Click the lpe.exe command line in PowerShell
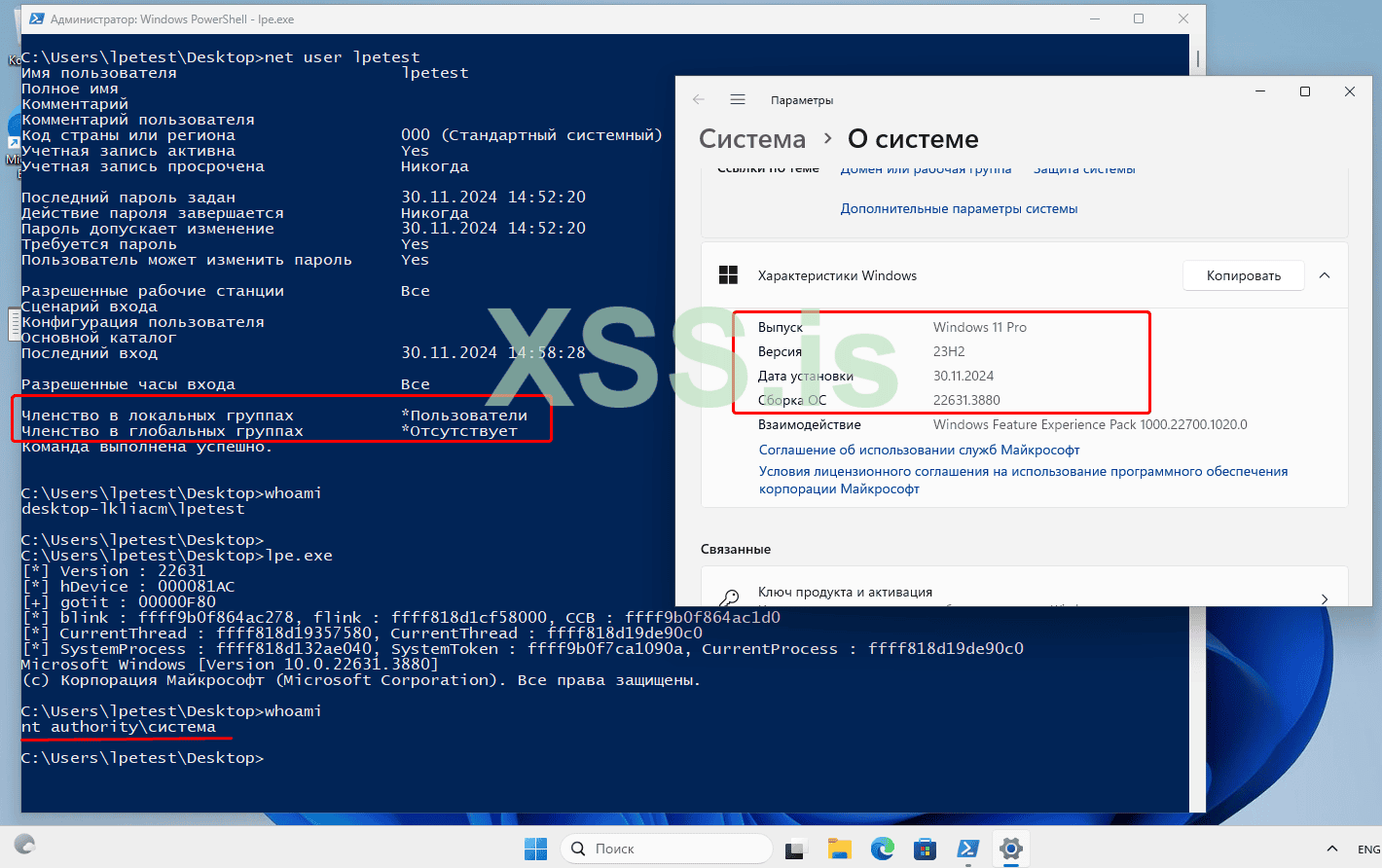Image resolution: width=1382 pixels, height=868 pixels. (x=177, y=556)
